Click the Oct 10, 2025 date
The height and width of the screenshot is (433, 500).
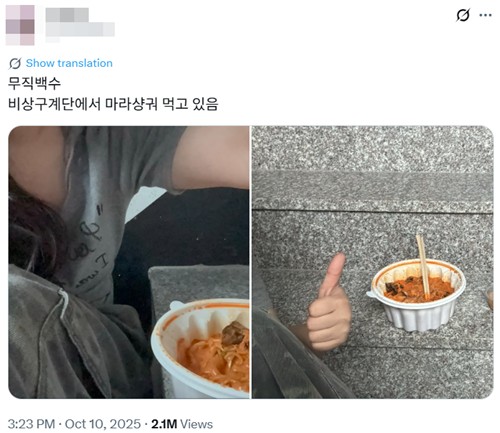point(103,424)
